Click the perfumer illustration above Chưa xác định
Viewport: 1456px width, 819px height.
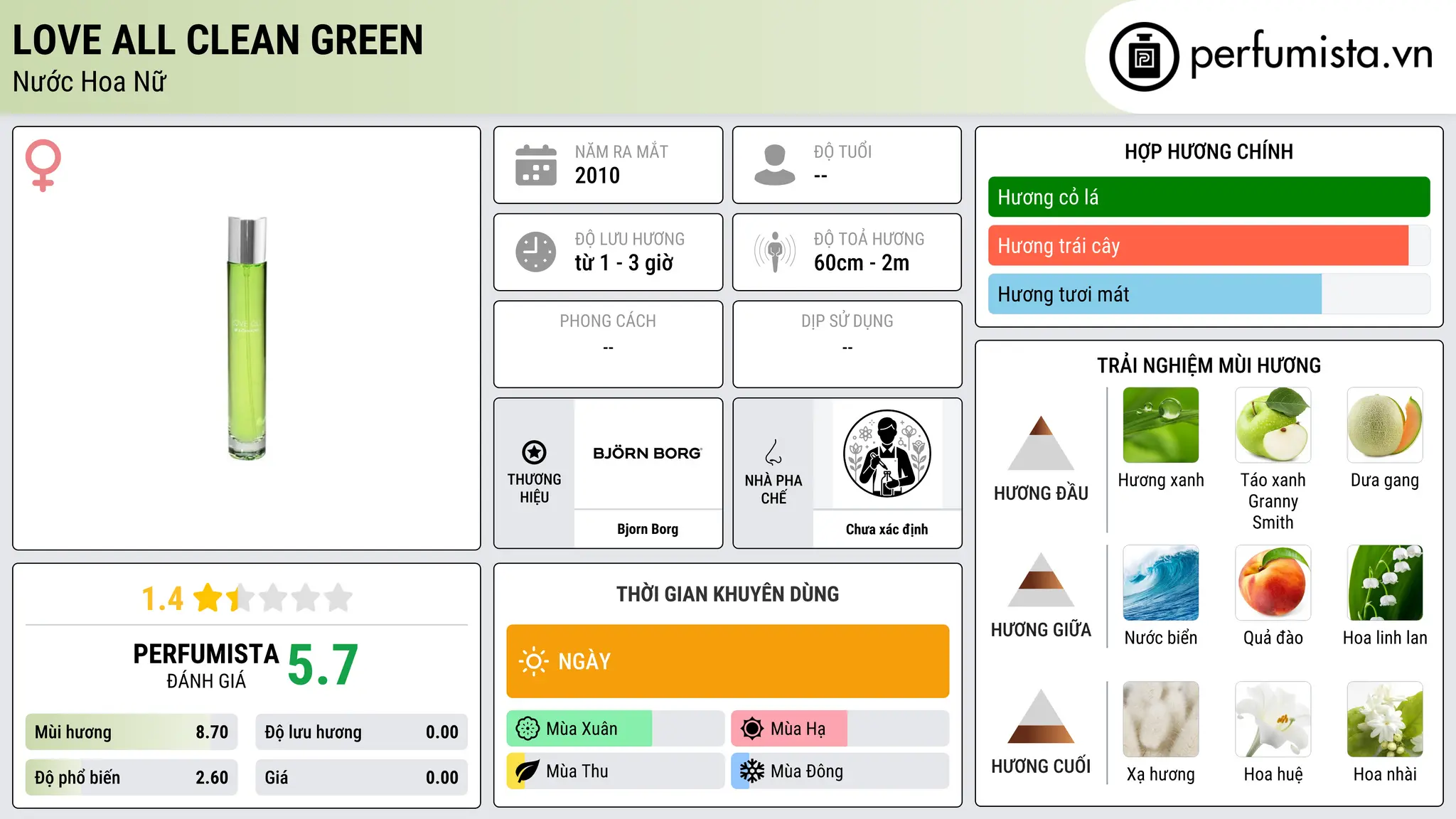(x=887, y=454)
